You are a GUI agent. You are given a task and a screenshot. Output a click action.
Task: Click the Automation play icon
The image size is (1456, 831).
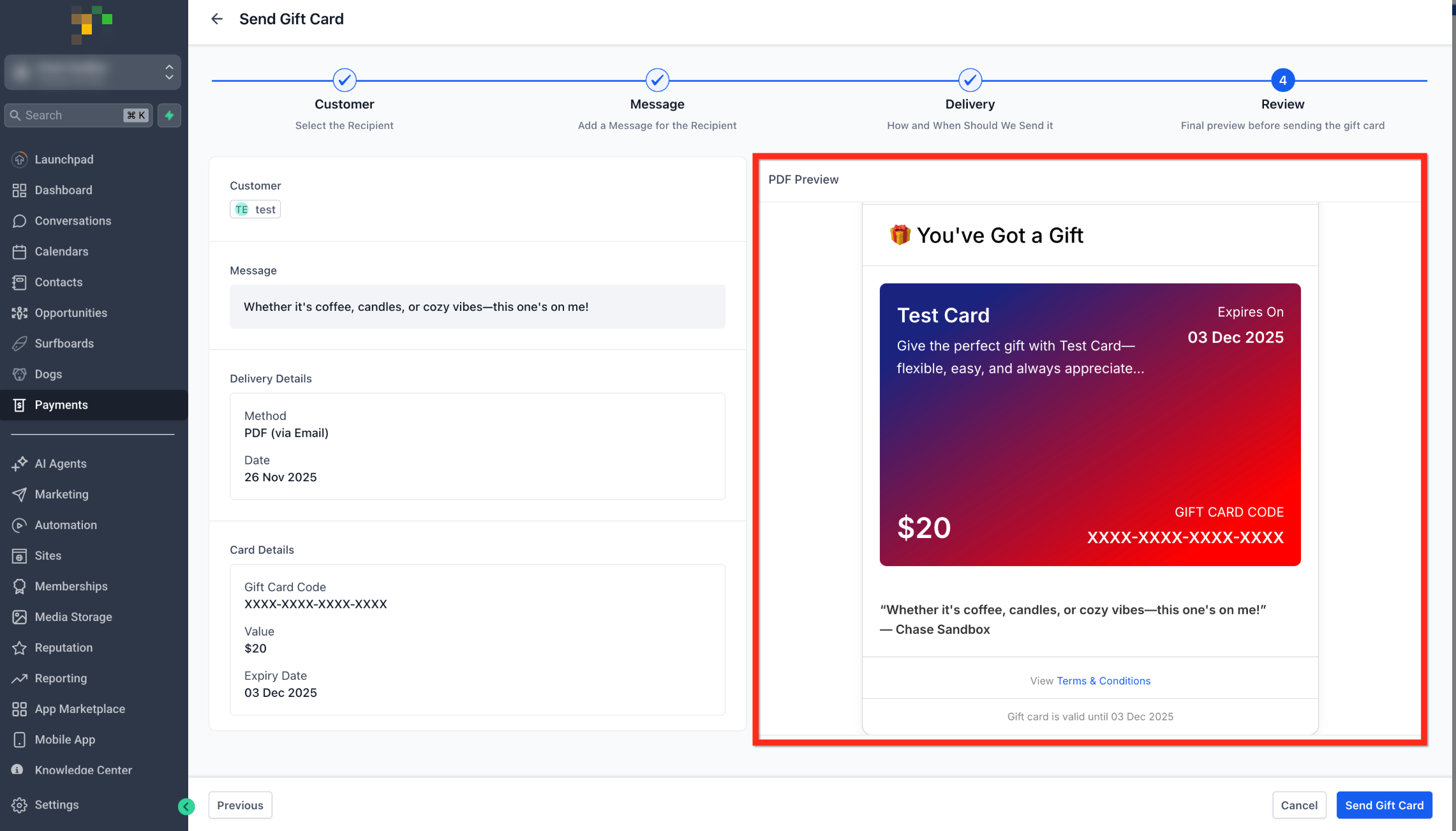click(20, 525)
